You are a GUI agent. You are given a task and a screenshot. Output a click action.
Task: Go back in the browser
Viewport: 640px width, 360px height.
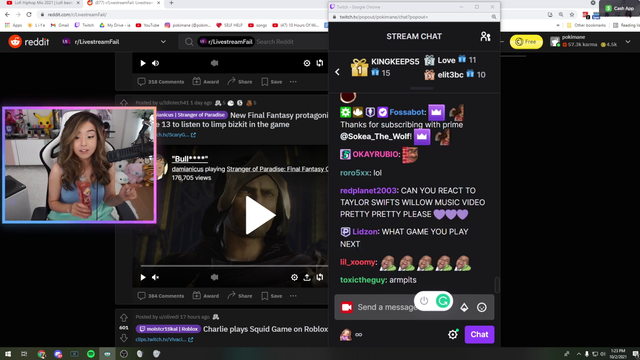click(7, 14)
